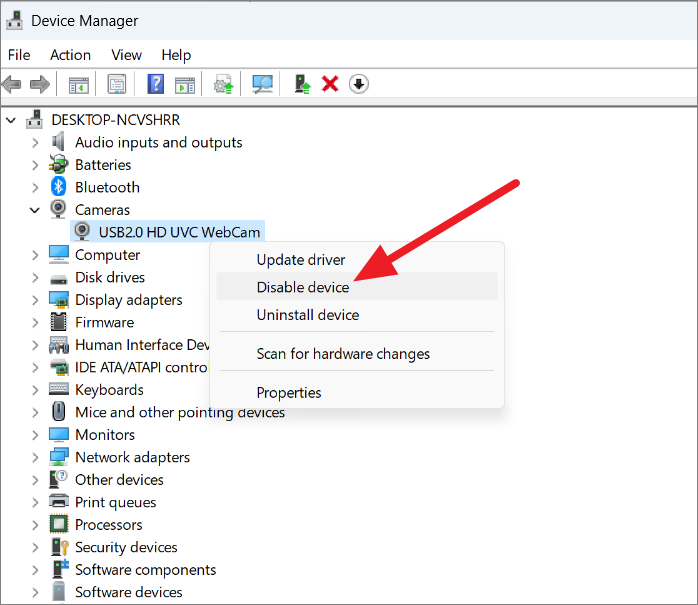Click Show/Hide Console Tree toolbar icon
The height and width of the screenshot is (605, 698).
point(79,85)
